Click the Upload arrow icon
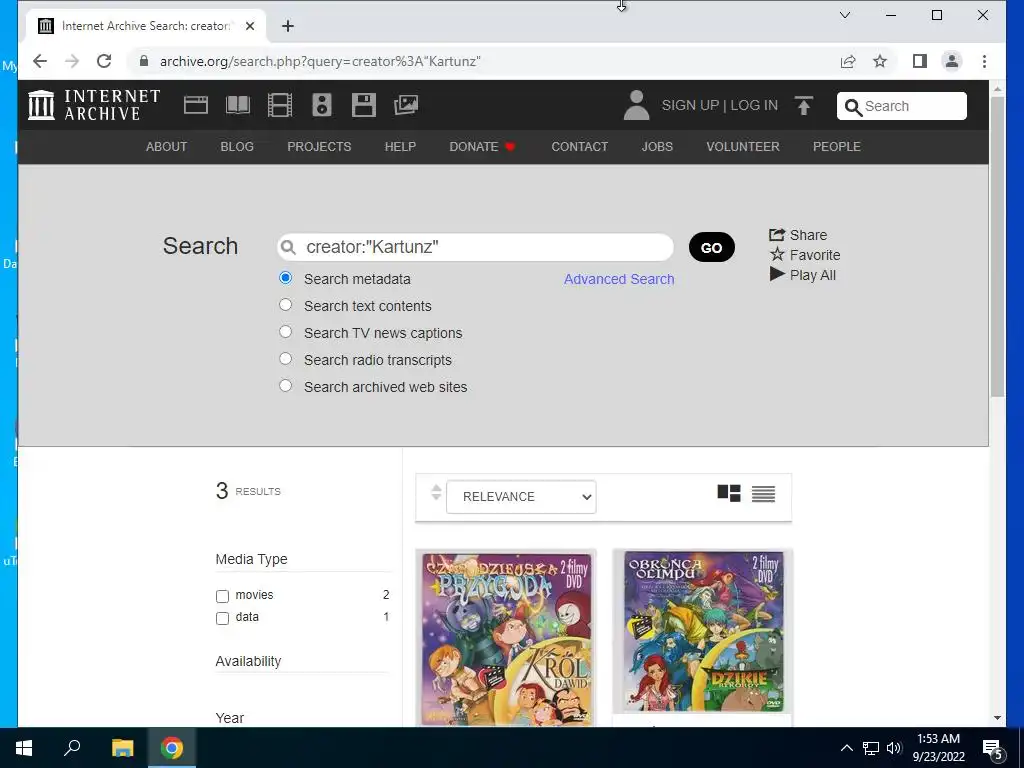This screenshot has width=1024, height=768. [804, 105]
